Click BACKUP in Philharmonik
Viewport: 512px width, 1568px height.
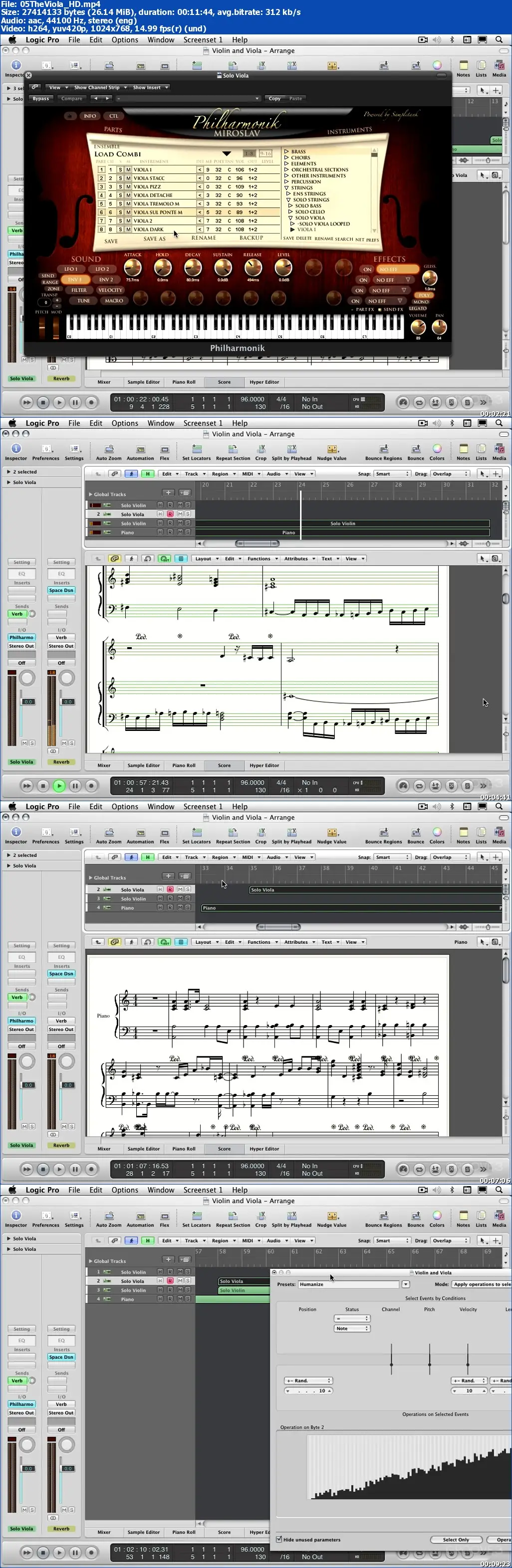click(251, 238)
